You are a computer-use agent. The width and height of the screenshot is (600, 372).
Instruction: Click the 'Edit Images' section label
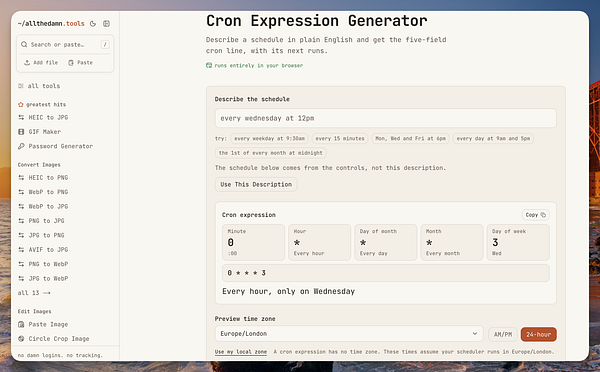coord(34,312)
